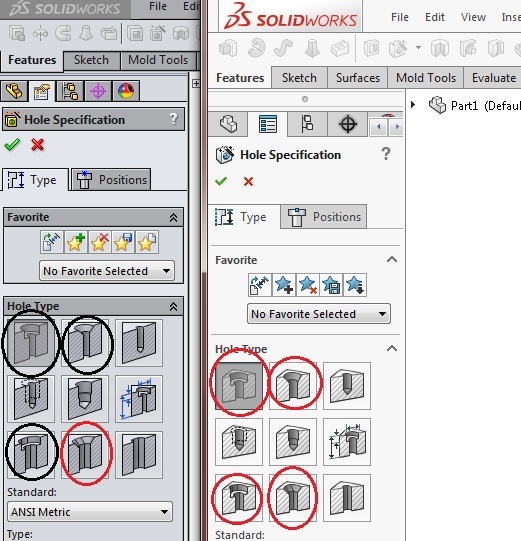
Task: Click Apply Defaults/No Favorites icon in left window
Action: pos(51,242)
